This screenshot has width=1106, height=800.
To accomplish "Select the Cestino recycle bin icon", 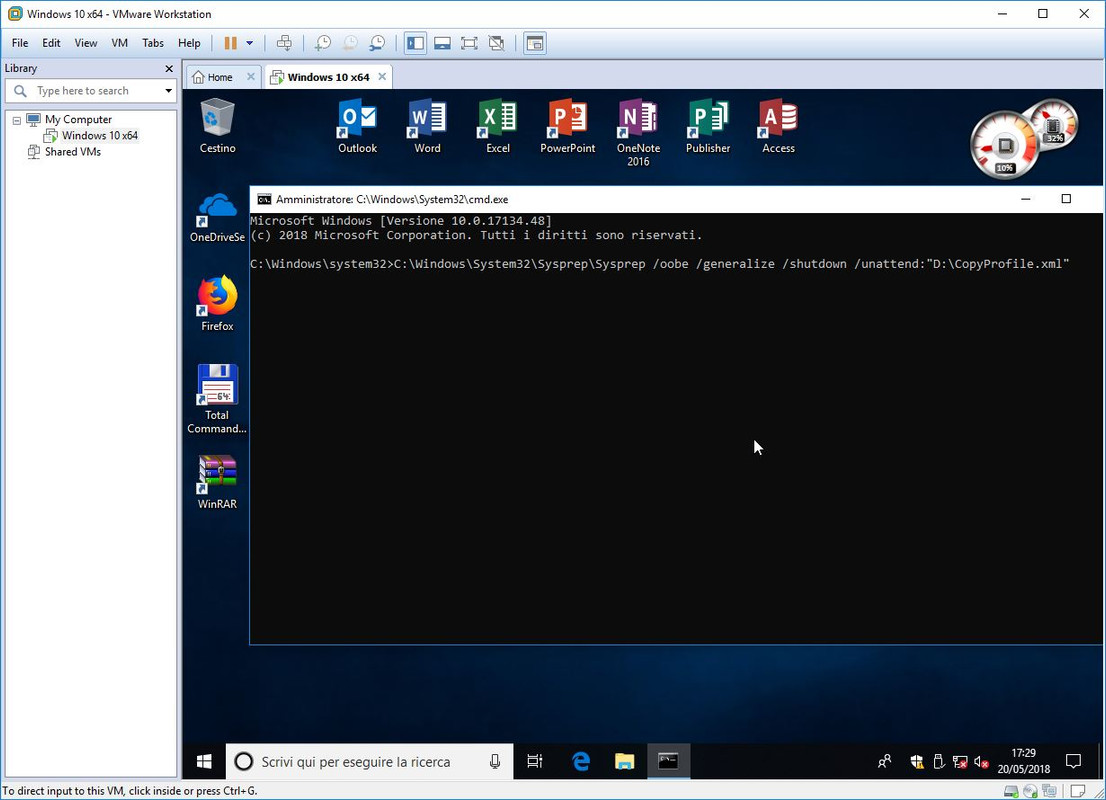I will [x=217, y=126].
